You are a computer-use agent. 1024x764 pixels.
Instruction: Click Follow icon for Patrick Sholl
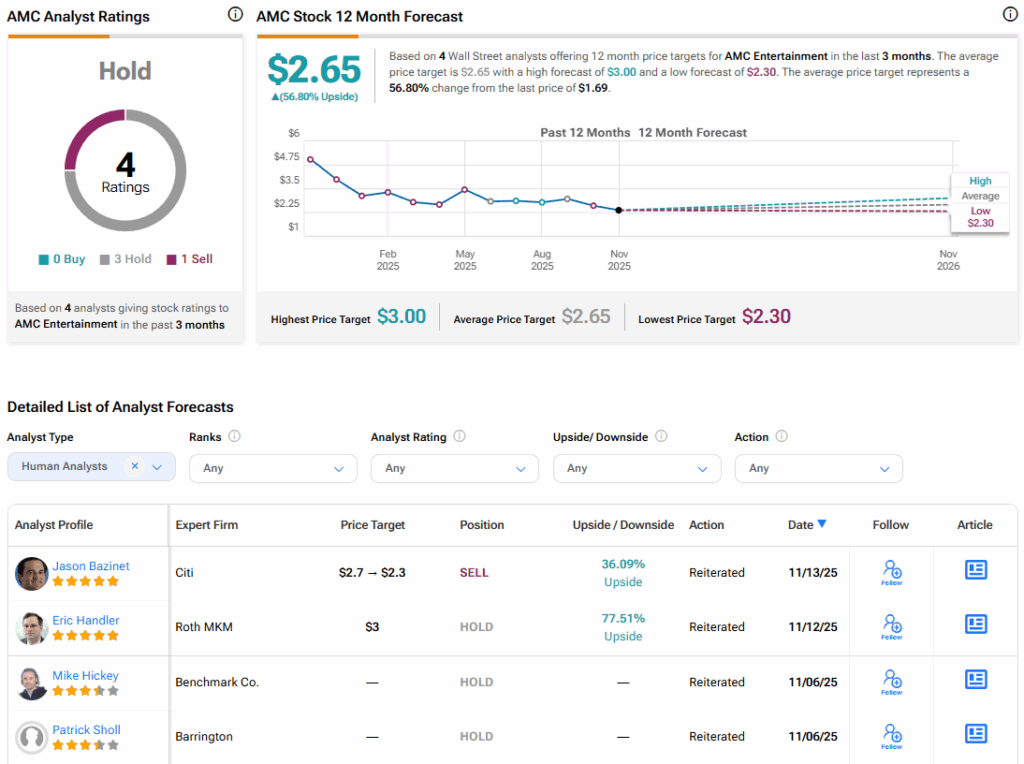click(891, 736)
